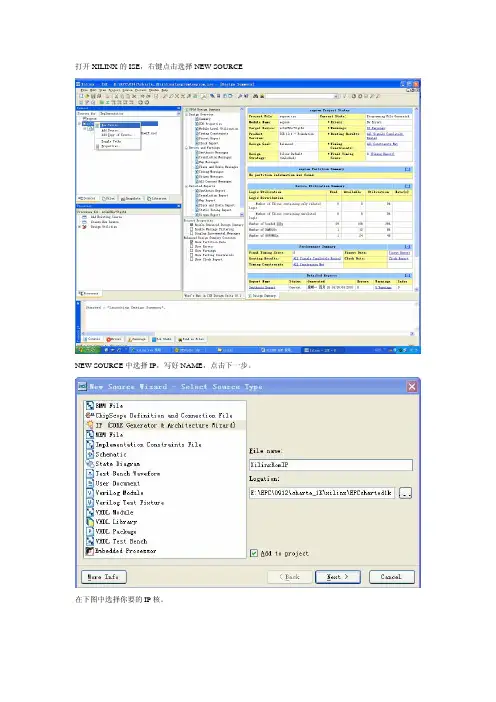Toggle the Add to project checkbox

click(254, 553)
